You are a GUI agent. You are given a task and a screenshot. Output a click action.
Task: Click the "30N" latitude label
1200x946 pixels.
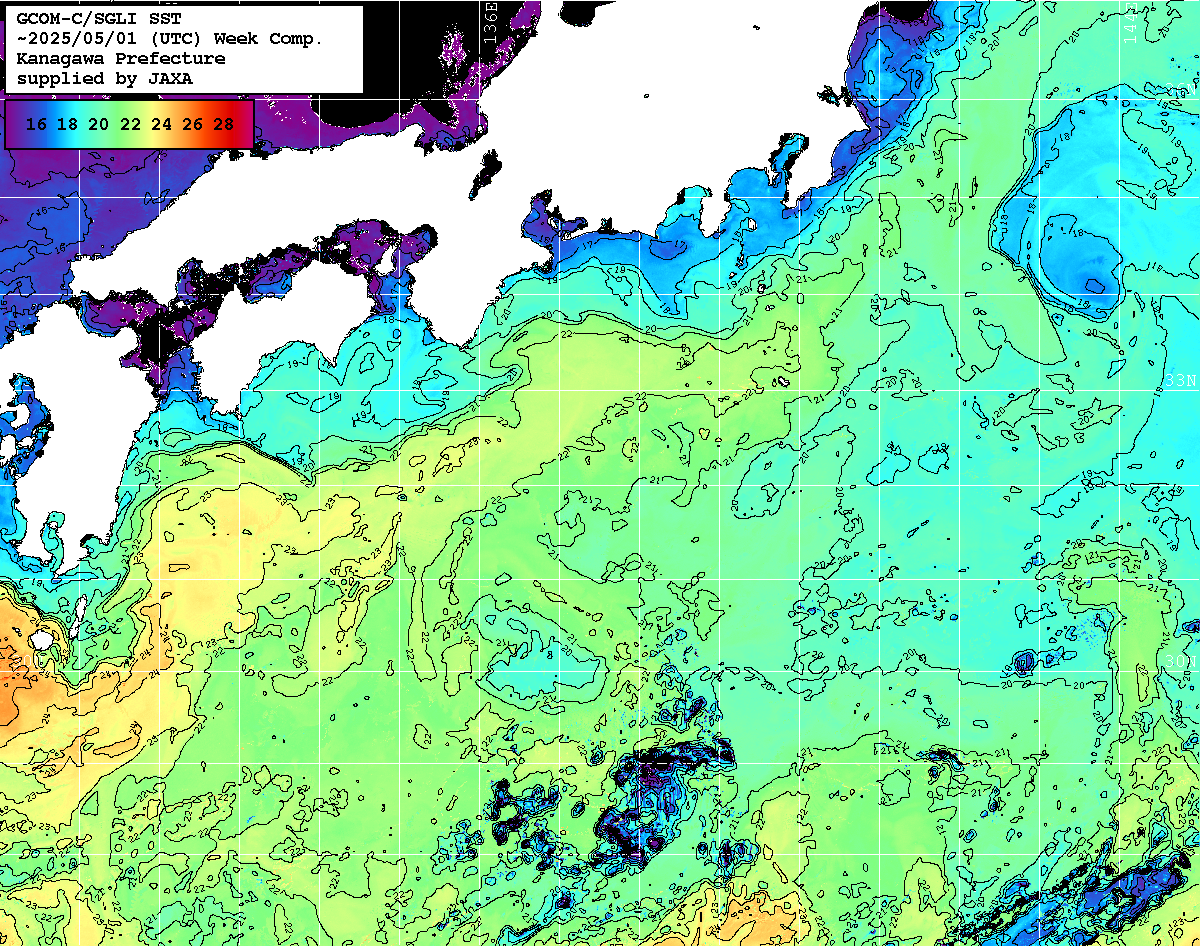click(1182, 662)
